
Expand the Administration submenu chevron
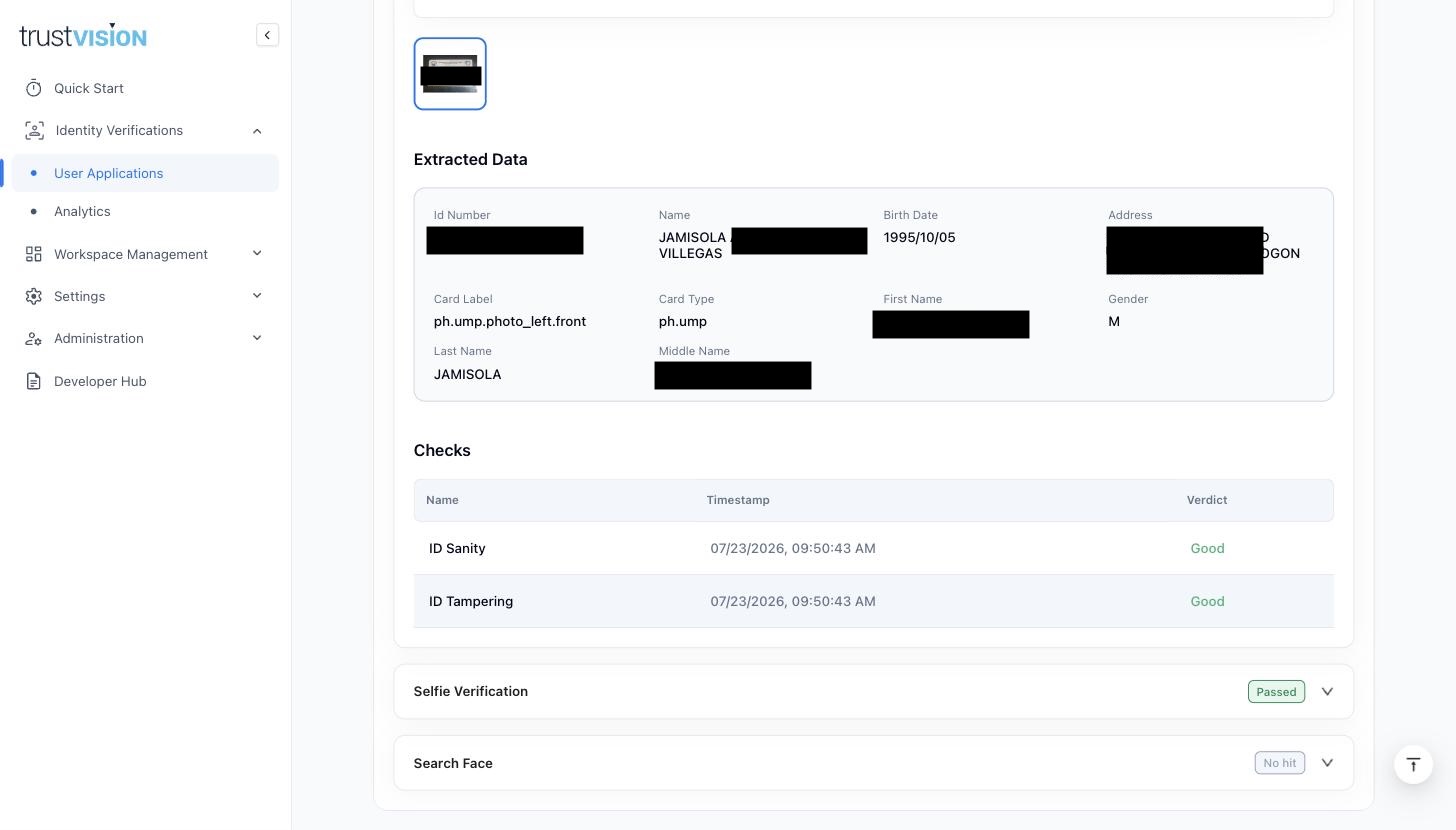257,338
